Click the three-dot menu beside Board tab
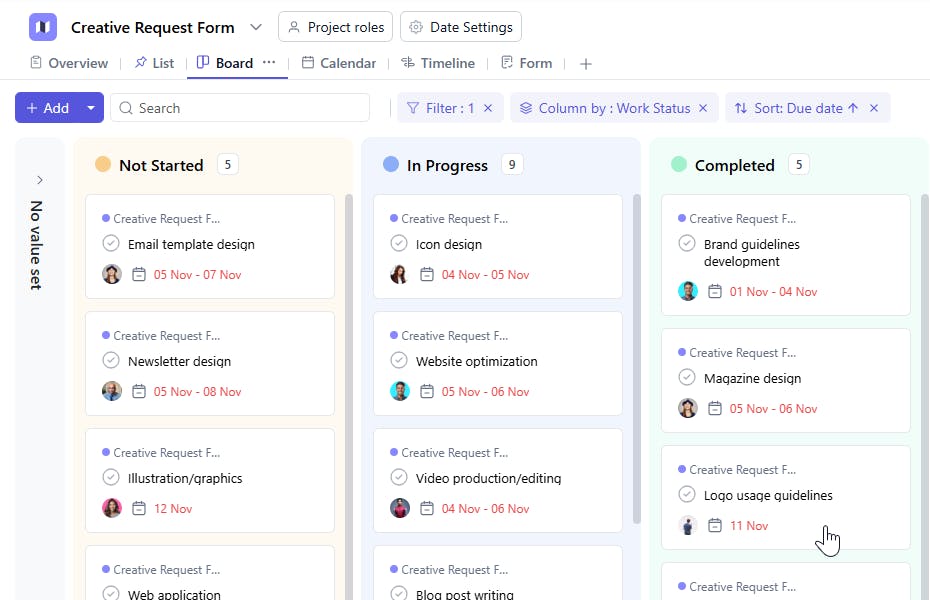Viewport: 930px width, 600px height. coord(269,63)
